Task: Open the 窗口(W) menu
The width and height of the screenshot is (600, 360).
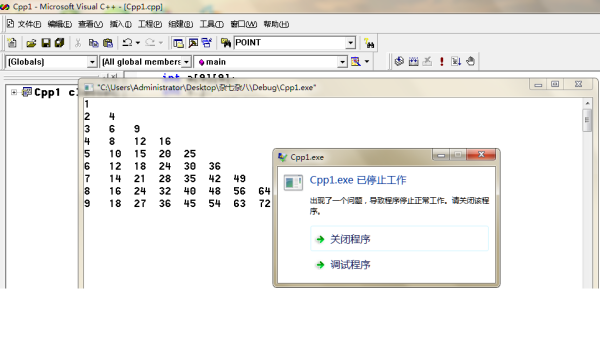Action: point(243,24)
